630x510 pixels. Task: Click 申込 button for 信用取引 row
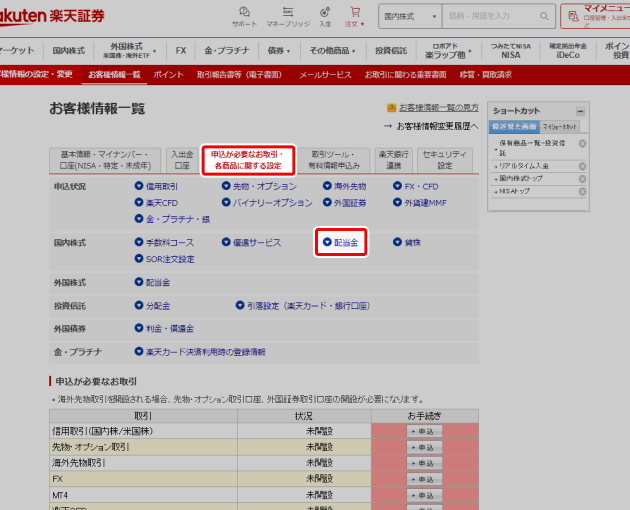(x=424, y=431)
